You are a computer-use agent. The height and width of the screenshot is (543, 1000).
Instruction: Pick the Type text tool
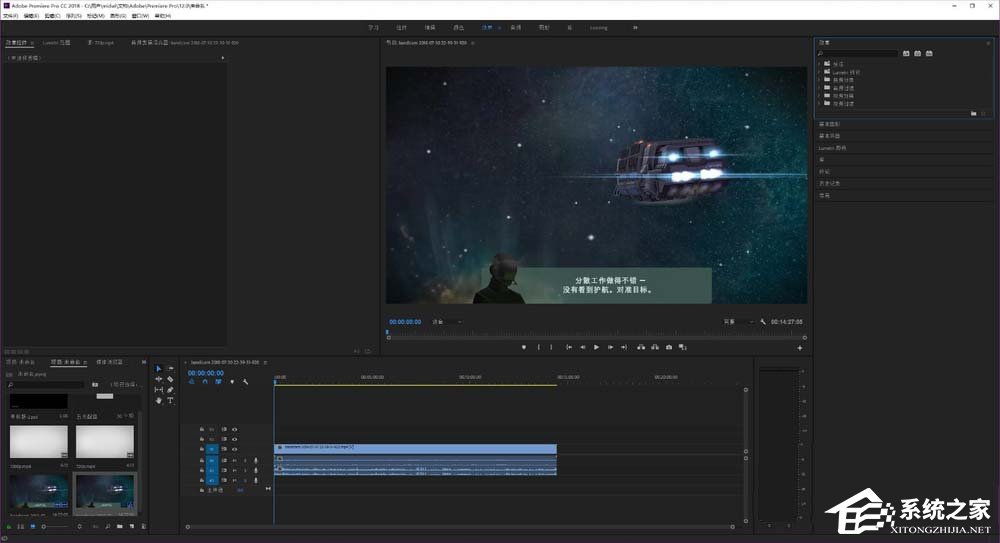coord(170,400)
